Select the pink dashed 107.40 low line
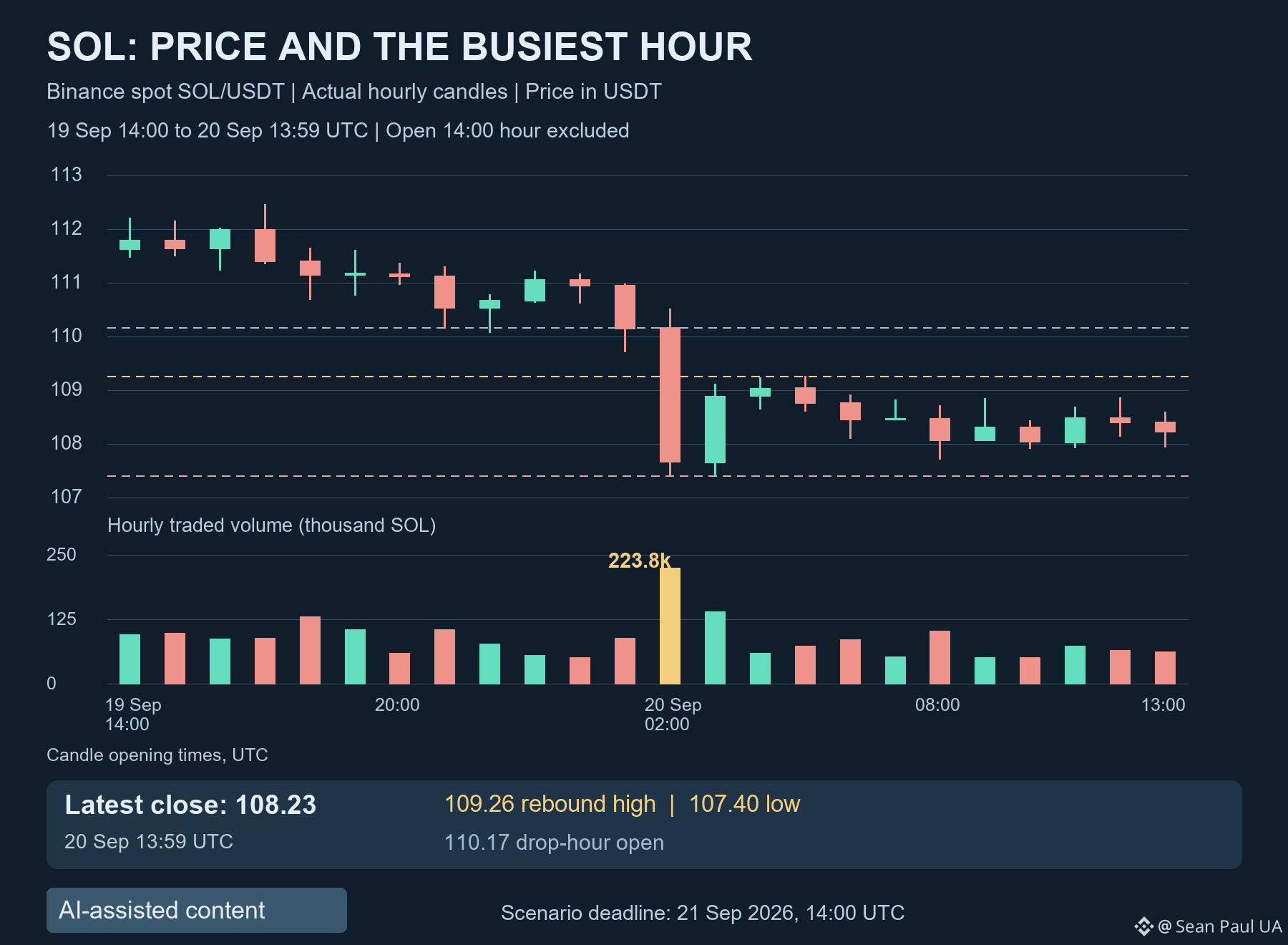The height and width of the screenshot is (945, 1288). 648,475
